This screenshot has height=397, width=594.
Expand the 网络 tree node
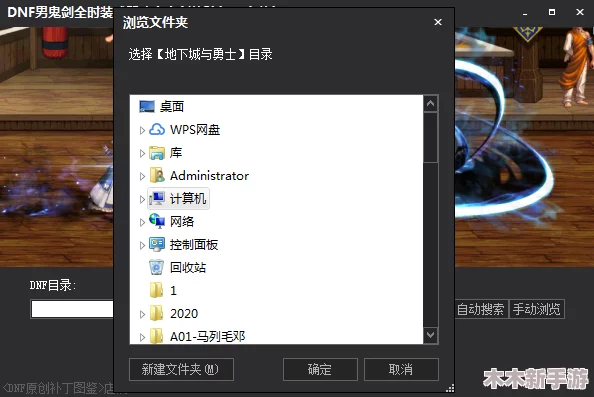[142, 222]
